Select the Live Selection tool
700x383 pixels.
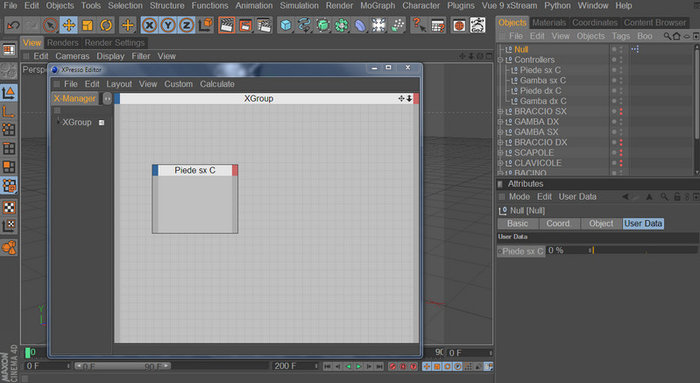point(50,25)
